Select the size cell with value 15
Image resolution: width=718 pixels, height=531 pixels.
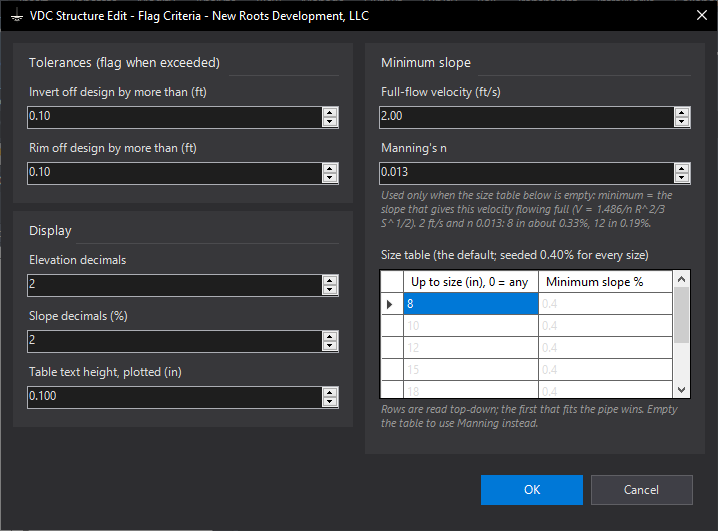tap(471, 370)
